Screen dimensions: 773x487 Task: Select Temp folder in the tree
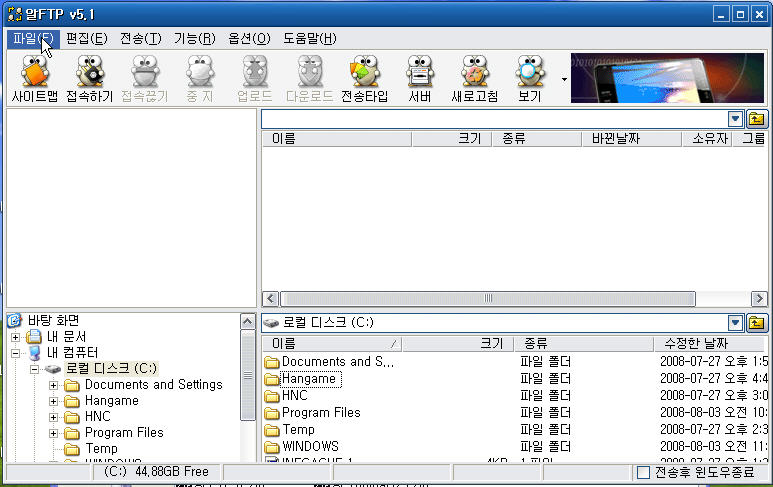(101, 449)
